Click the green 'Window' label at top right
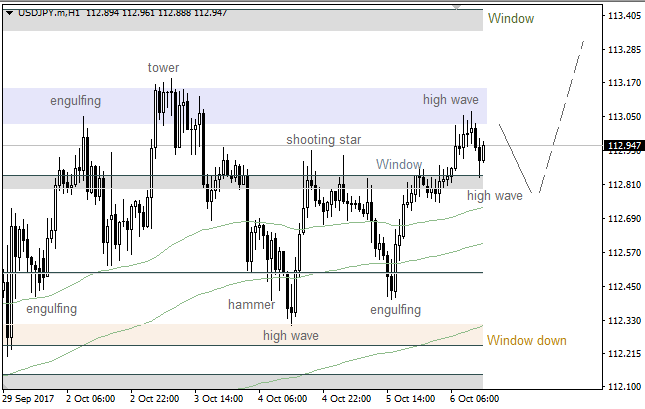The width and height of the screenshot is (645, 409). [510, 19]
